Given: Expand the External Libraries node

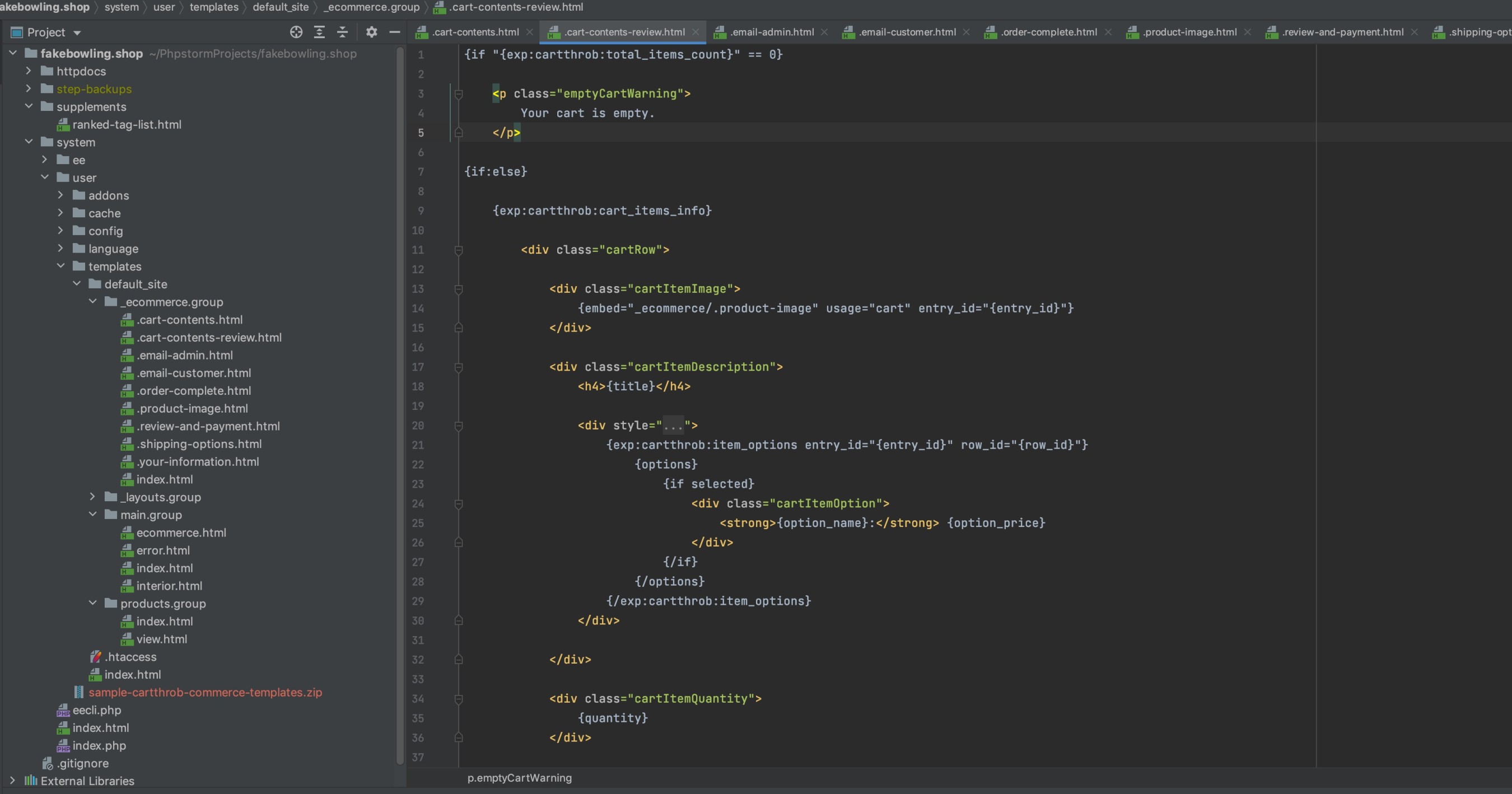Looking at the screenshot, I should point(12,781).
